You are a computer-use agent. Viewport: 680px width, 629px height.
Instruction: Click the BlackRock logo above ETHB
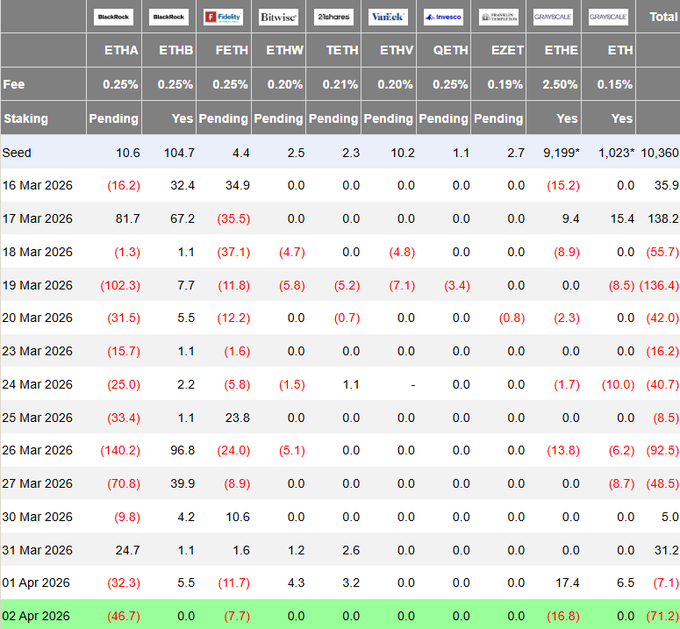tap(168, 17)
